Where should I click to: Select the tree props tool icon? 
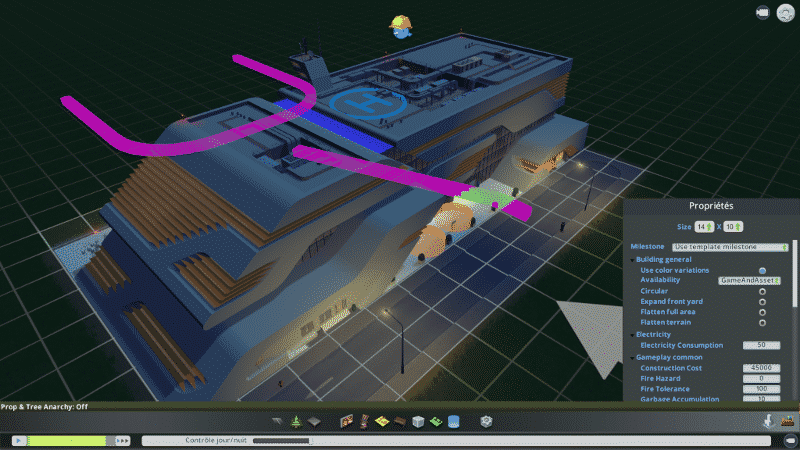pos(295,422)
